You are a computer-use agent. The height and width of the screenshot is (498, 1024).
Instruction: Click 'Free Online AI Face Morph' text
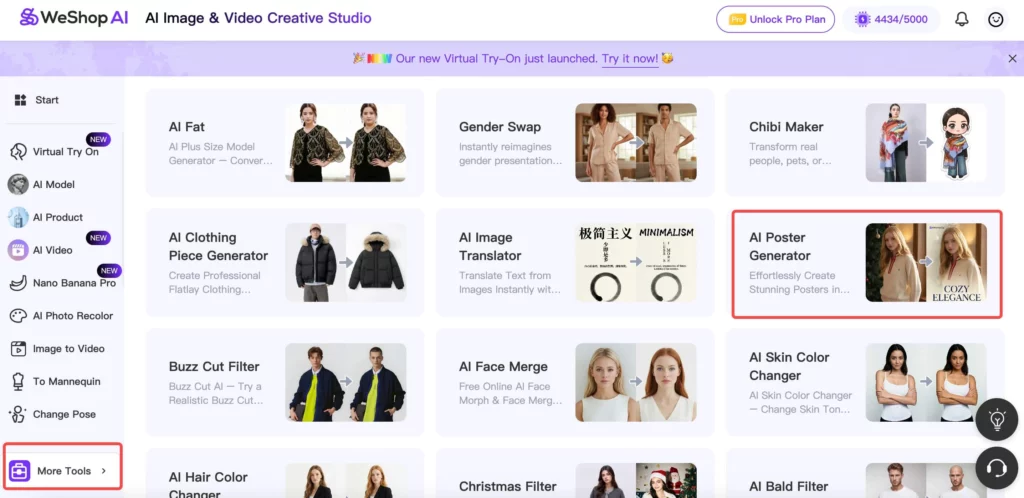click(x=510, y=394)
